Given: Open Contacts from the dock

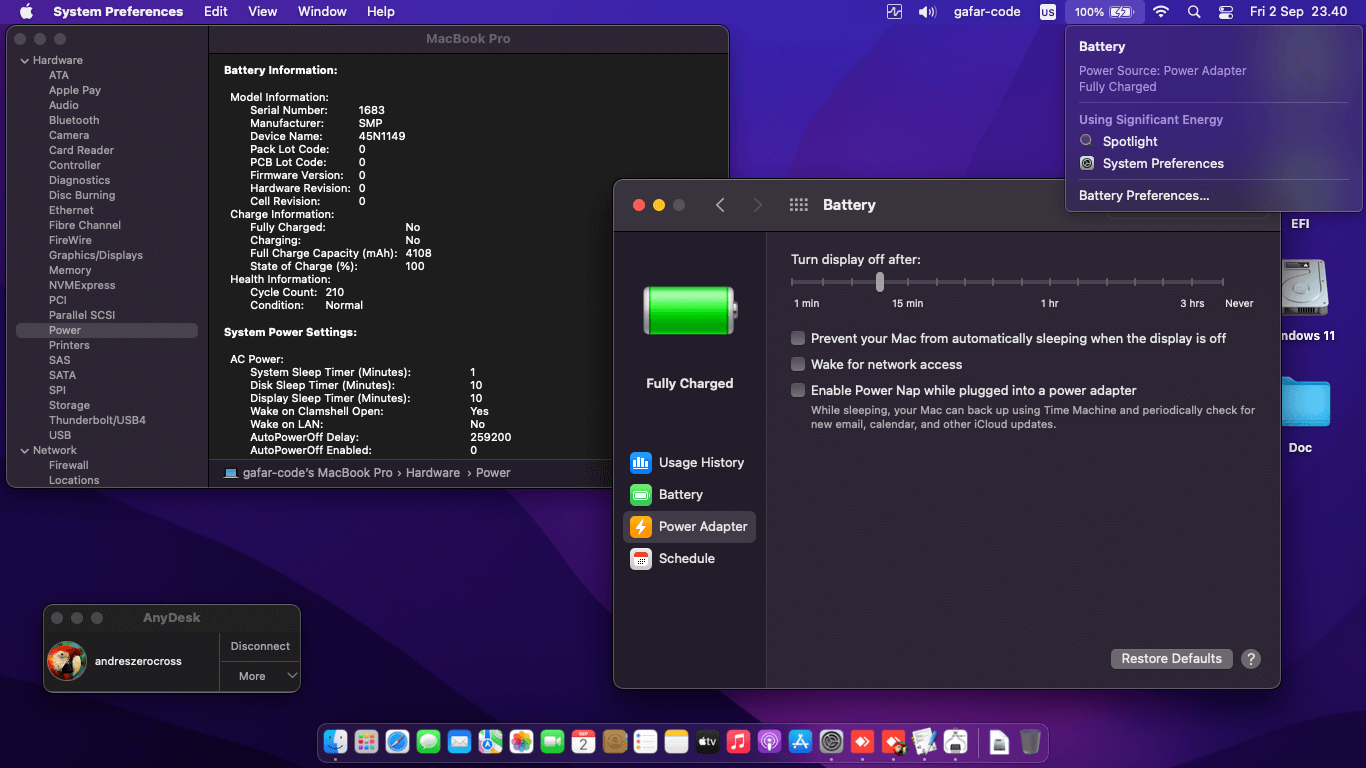Looking at the screenshot, I should tap(614, 742).
